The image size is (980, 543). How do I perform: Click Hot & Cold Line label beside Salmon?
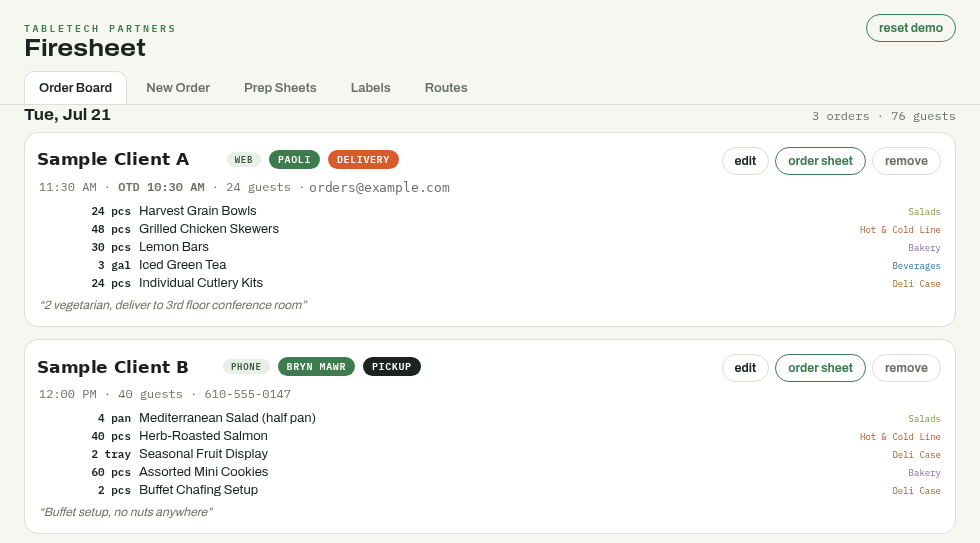(x=900, y=437)
